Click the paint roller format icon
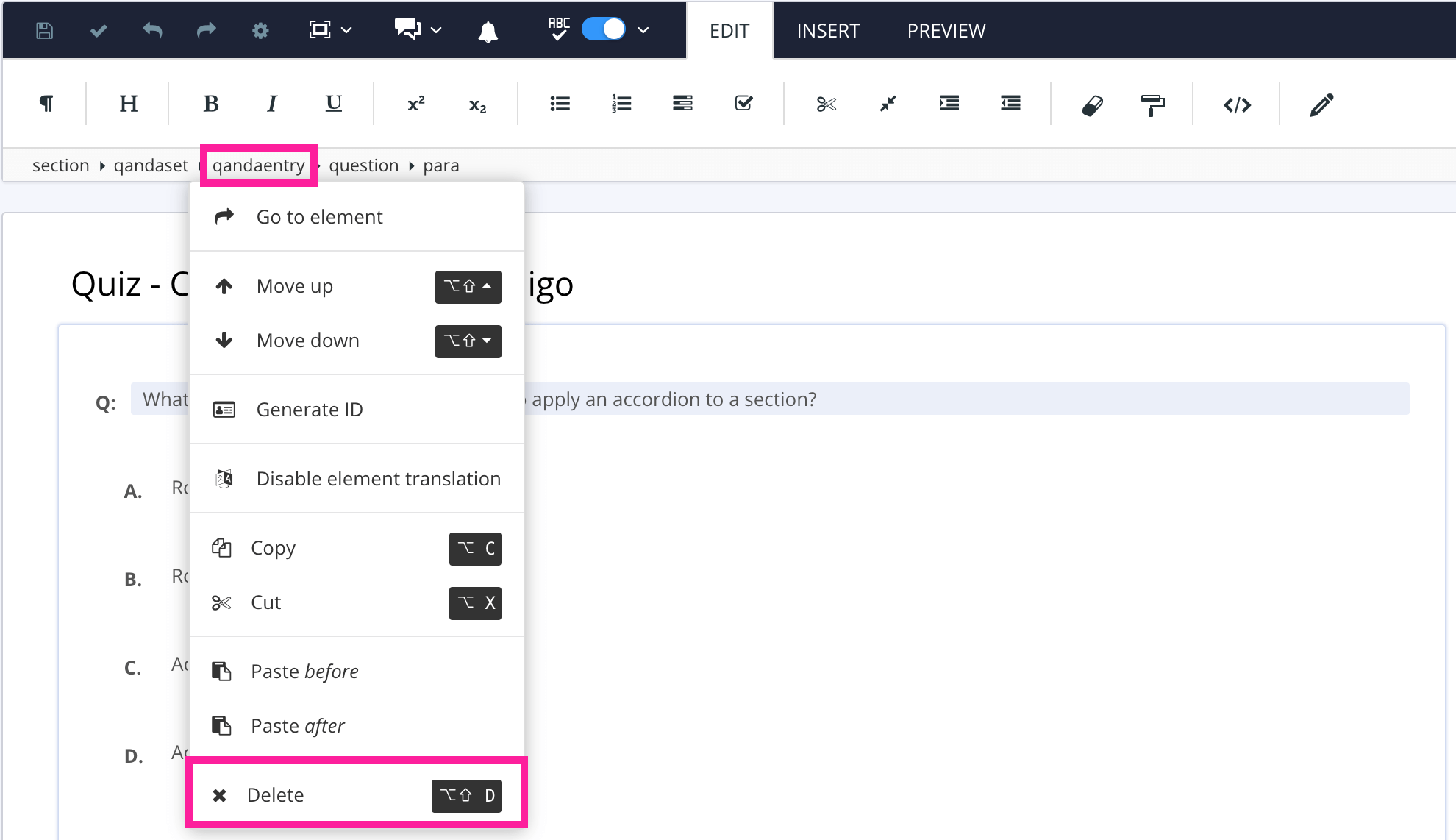 tap(1153, 105)
